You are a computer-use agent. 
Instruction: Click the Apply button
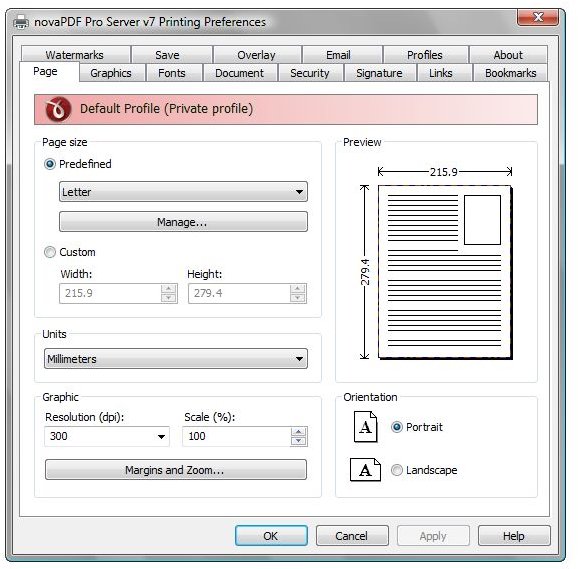tap(433, 535)
